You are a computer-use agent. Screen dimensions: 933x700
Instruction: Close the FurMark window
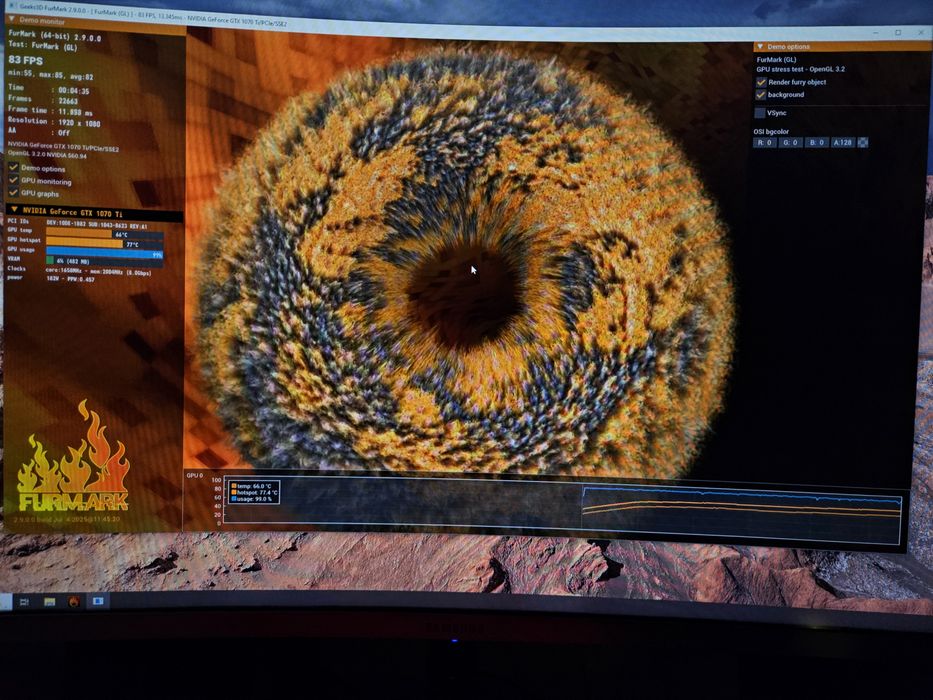coord(920,33)
